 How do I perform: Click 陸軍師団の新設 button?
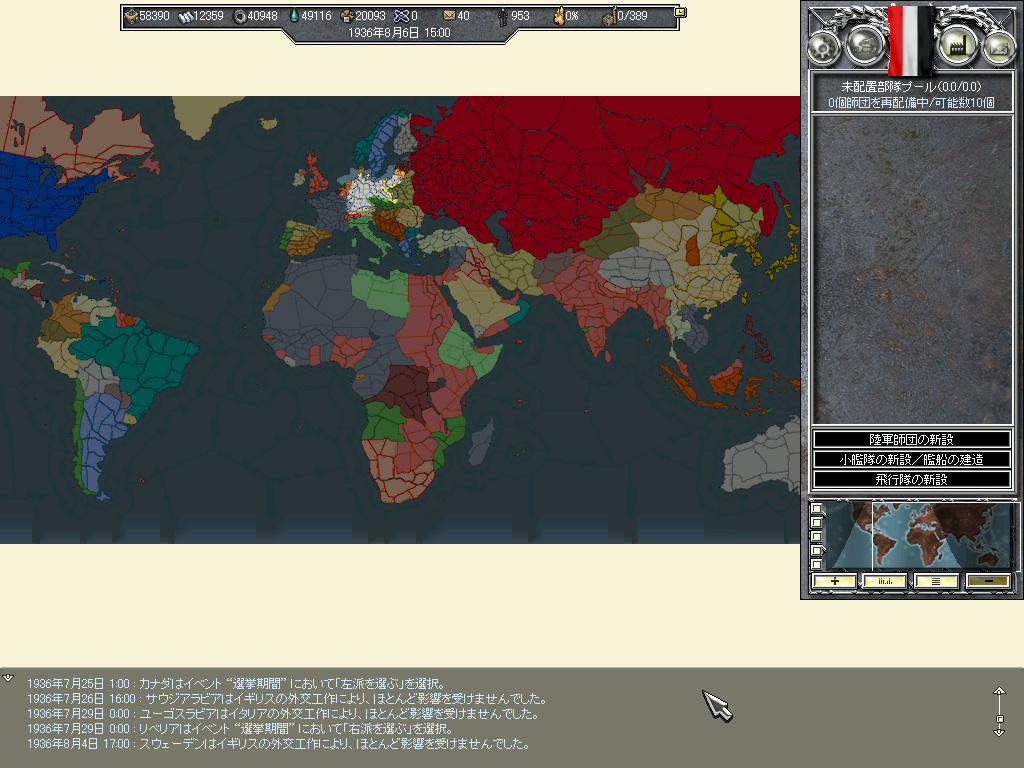pos(911,440)
